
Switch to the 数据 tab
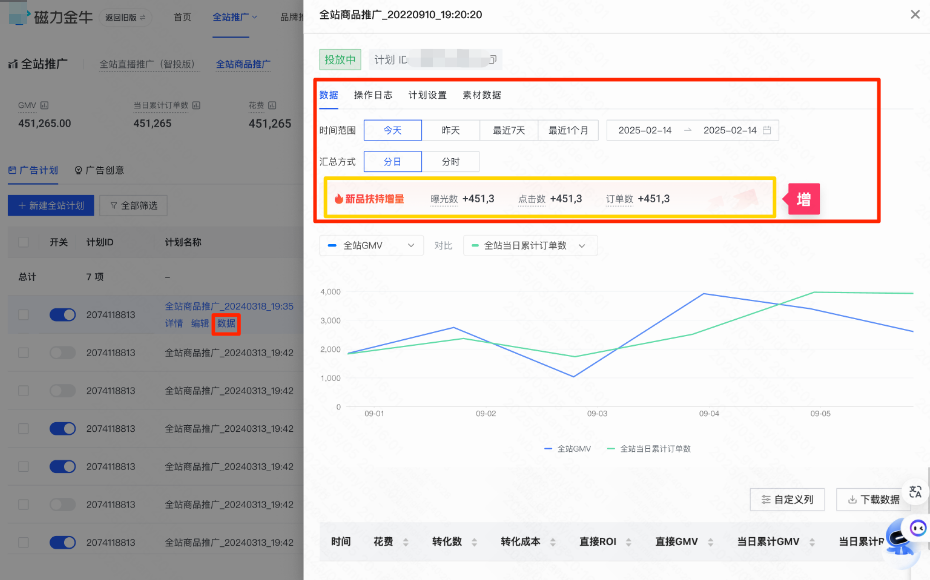329,95
